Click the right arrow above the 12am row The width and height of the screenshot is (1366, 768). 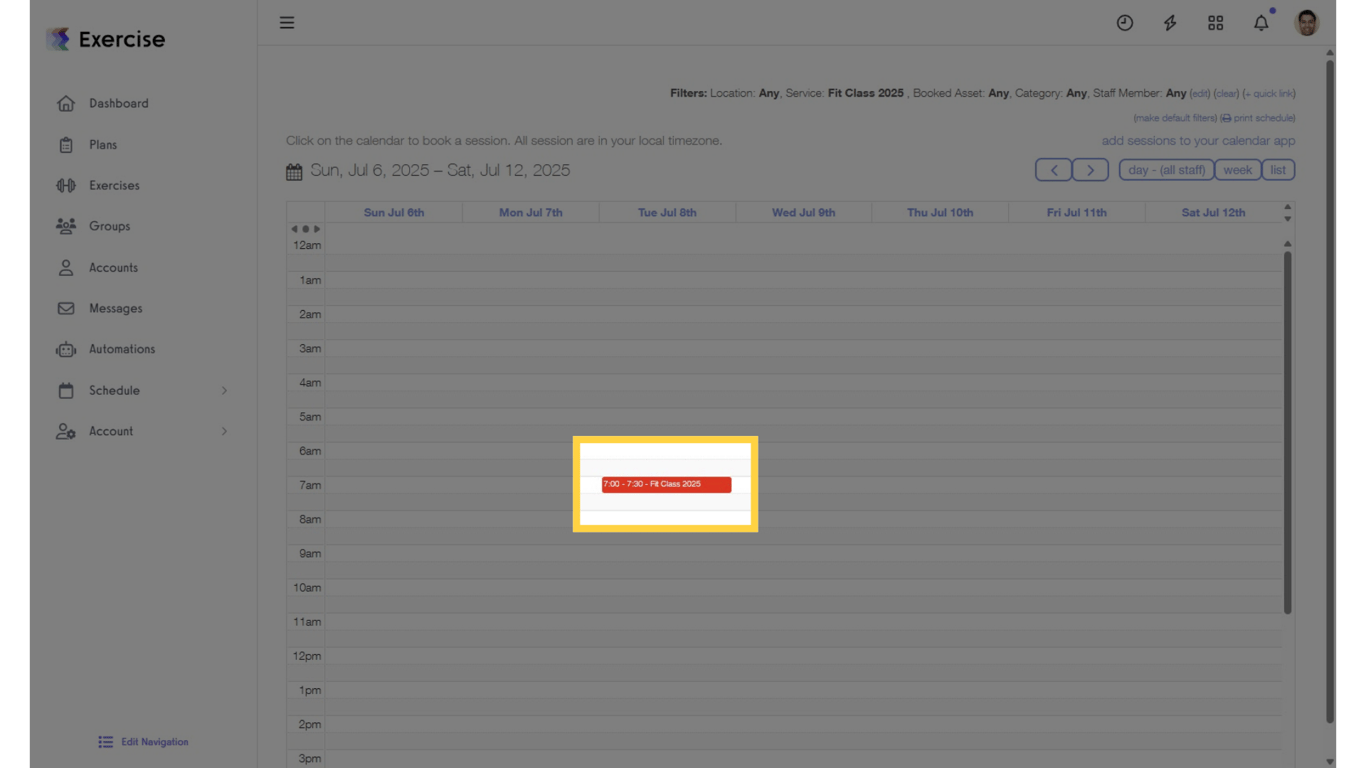coord(318,228)
